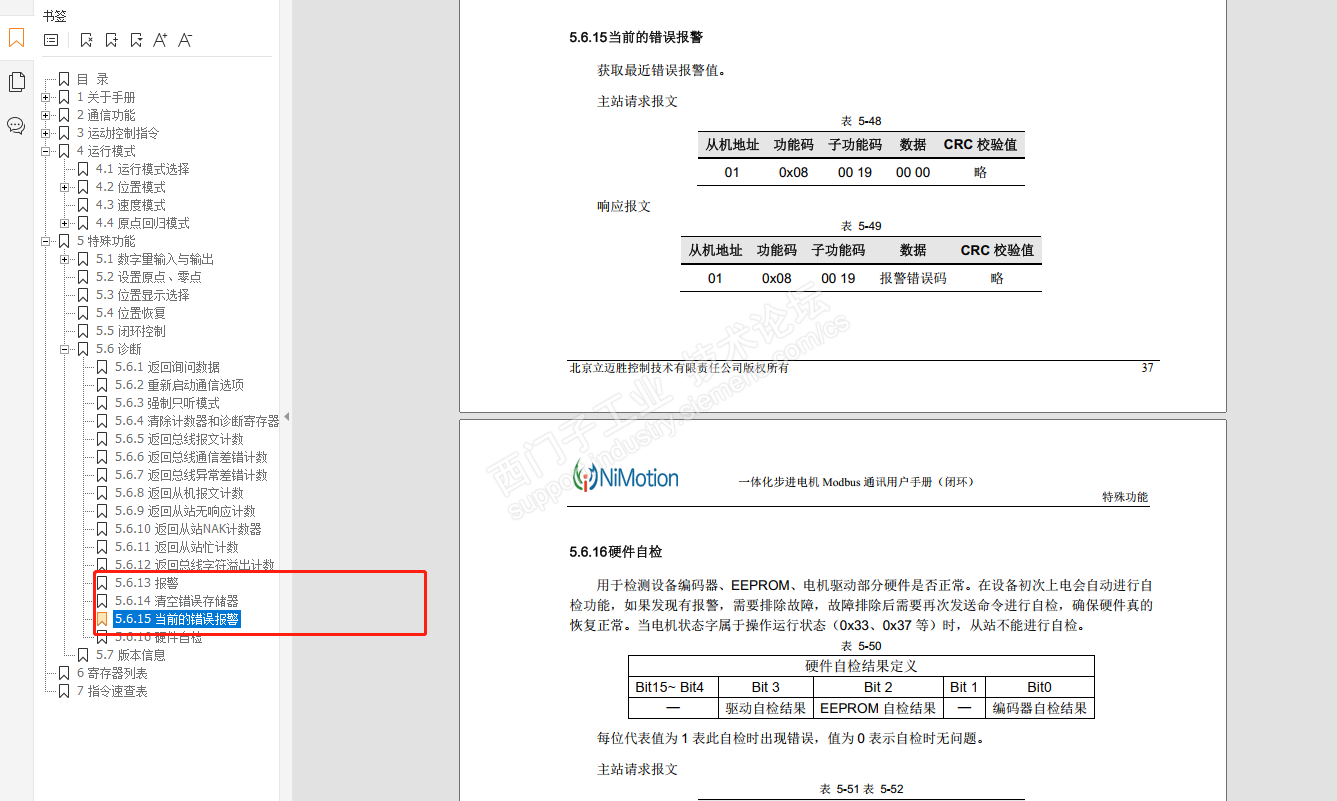Image resolution: width=1337 pixels, height=801 pixels.
Task: Open bookmark '7 指令速查表'
Action: [112, 691]
